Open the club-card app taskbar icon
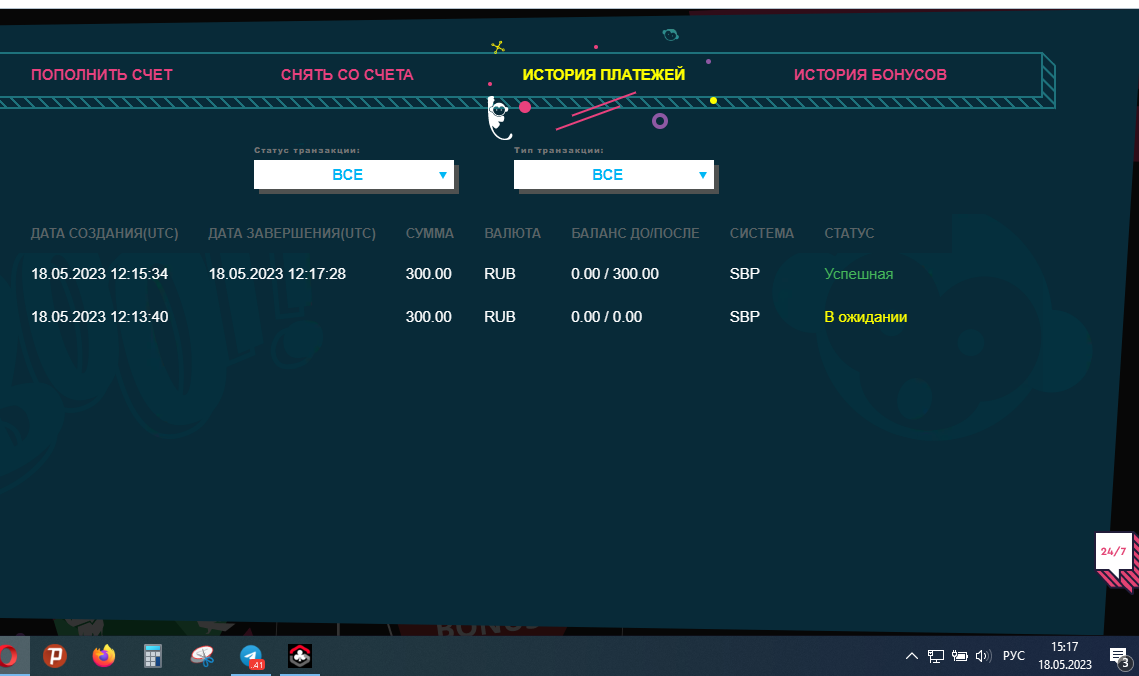The height and width of the screenshot is (676, 1139). [300, 656]
